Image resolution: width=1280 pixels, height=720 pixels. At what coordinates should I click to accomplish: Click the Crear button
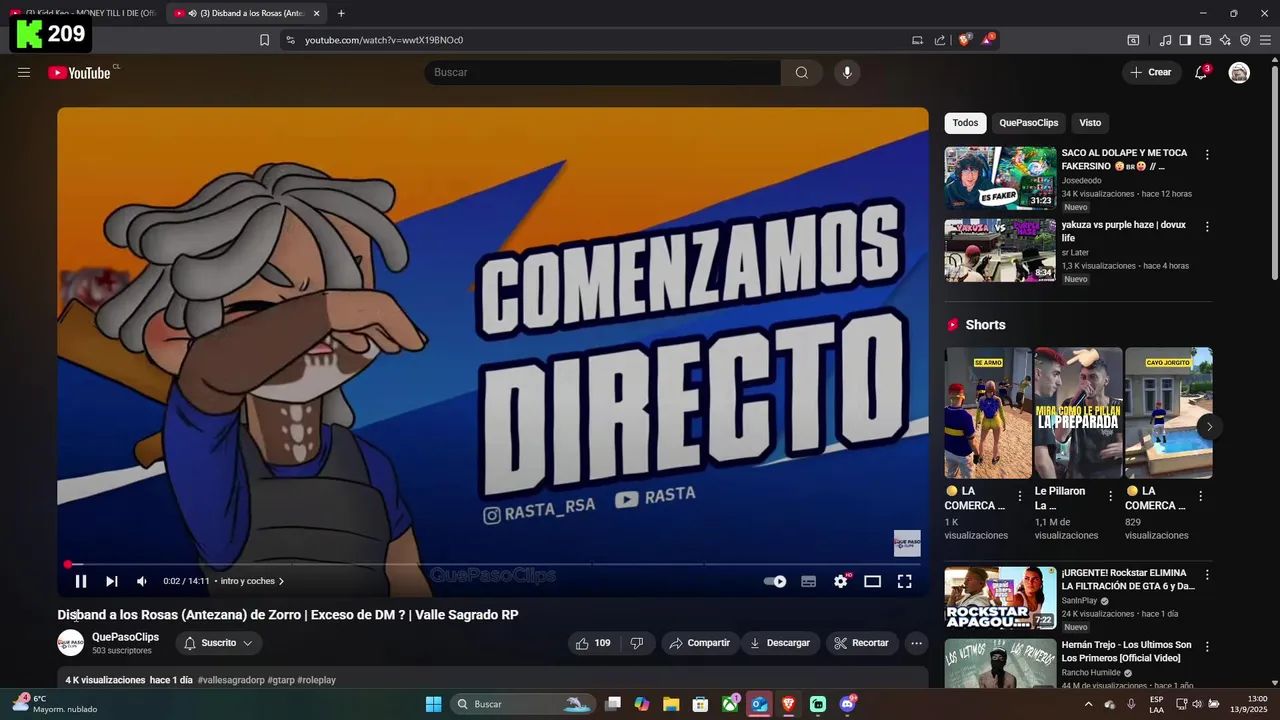[x=1151, y=72]
